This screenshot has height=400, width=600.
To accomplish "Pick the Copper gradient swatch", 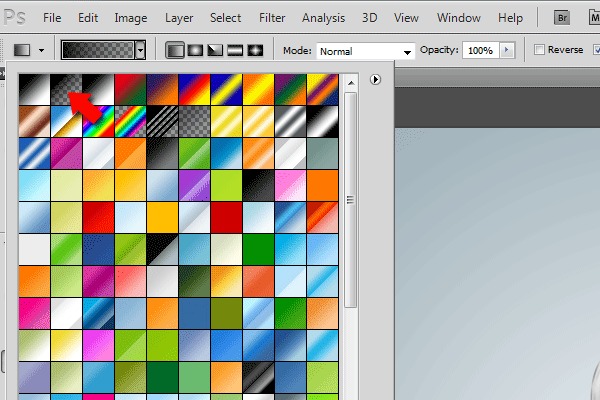I will pos(34,121).
